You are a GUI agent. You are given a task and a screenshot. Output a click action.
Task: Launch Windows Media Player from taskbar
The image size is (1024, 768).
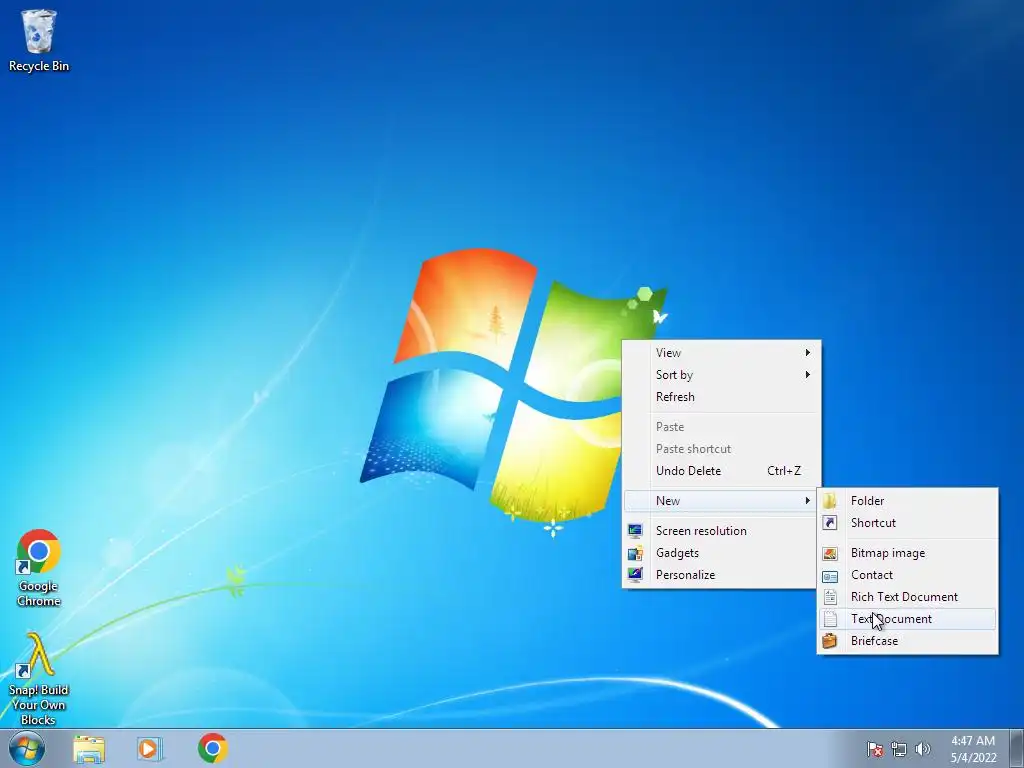coord(149,749)
